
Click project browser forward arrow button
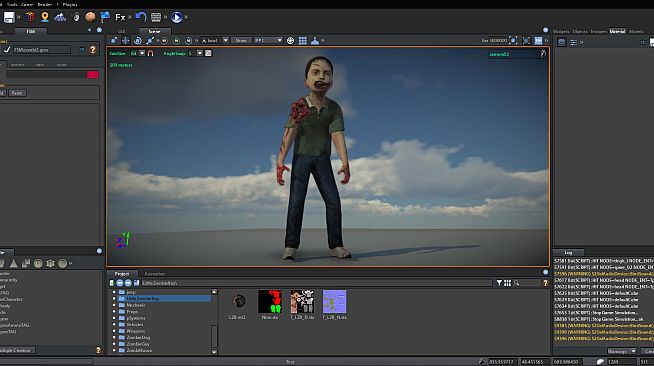(128, 283)
